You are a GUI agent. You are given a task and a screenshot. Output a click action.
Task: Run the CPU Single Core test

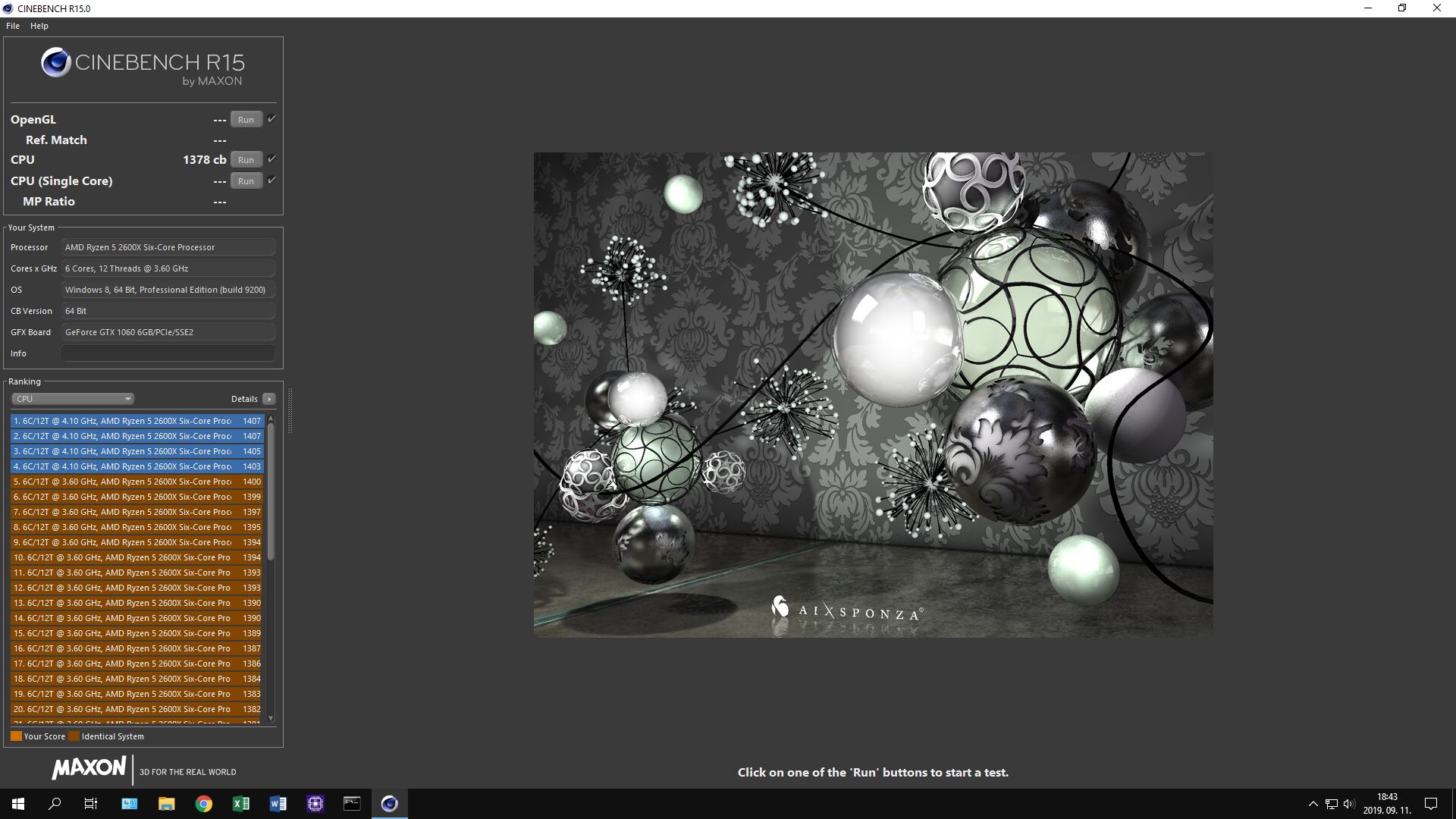[246, 181]
